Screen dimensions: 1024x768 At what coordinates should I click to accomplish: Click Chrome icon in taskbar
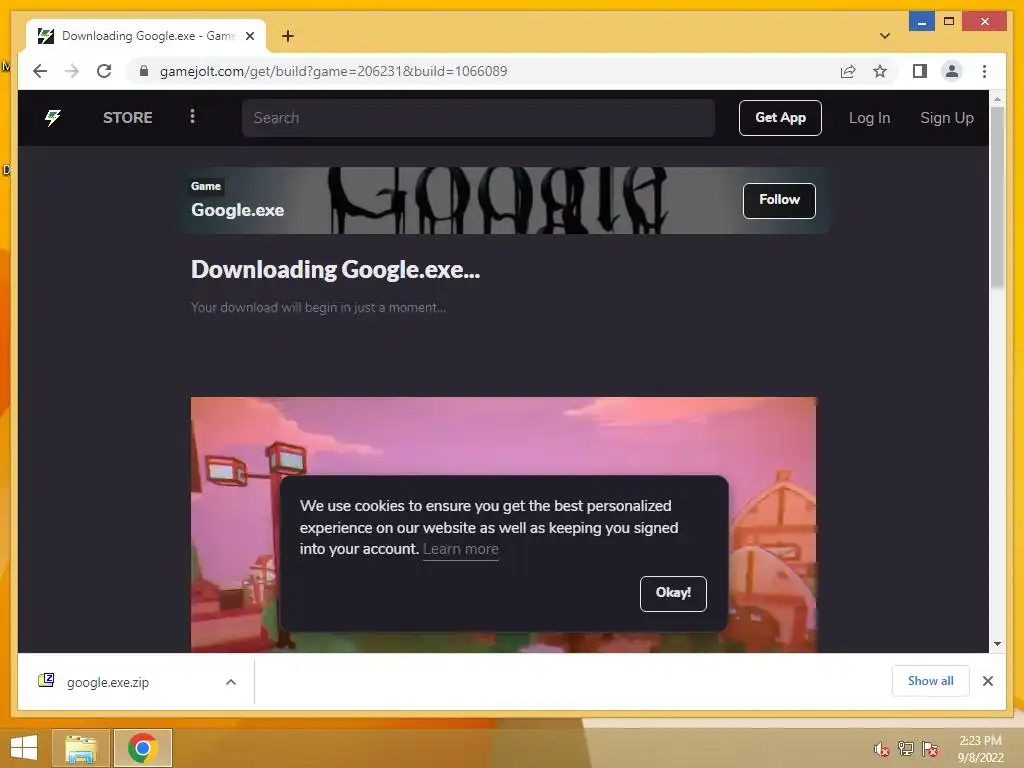coord(142,748)
